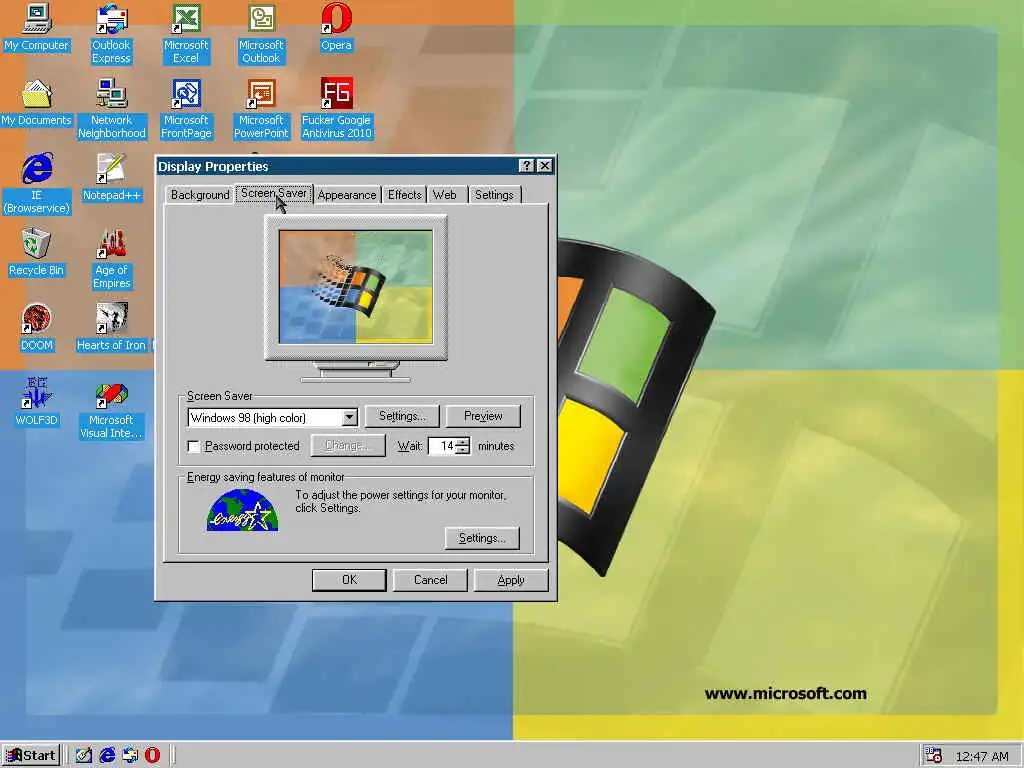The image size is (1024, 768).
Task: Click Opera icon in quick launch
Action: pos(152,755)
